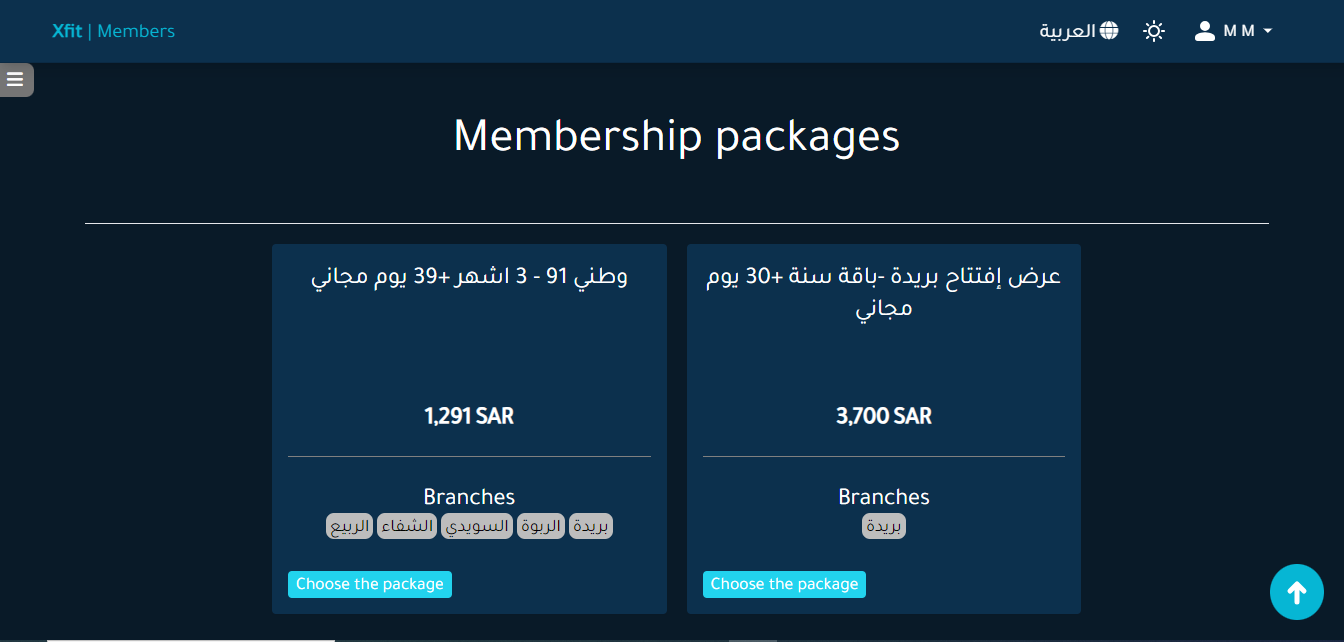The width and height of the screenshot is (1344, 642).
Task: Click the scroll-to-top arrow button
Action: (1297, 593)
